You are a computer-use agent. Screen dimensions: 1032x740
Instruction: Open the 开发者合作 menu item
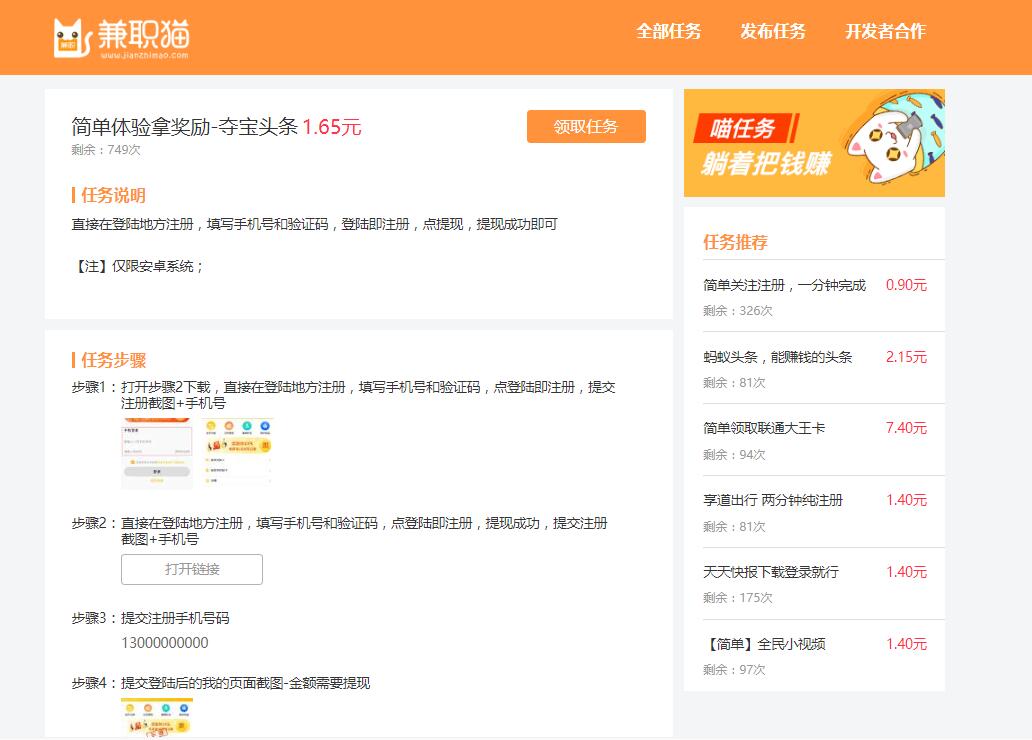(x=885, y=31)
